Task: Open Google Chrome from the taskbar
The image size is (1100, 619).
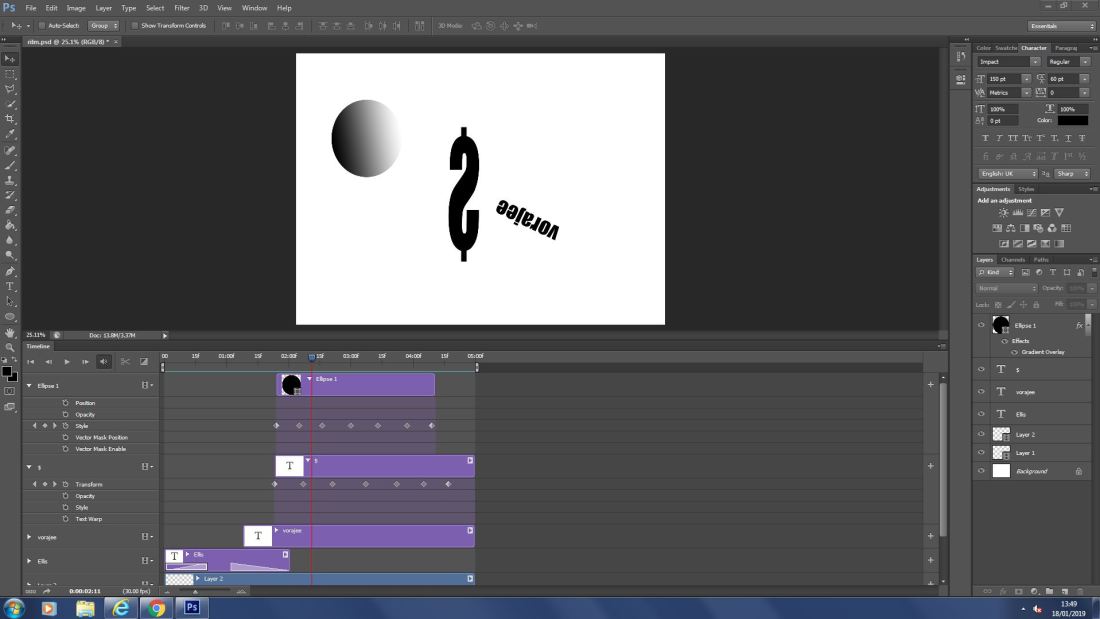Action: pyautogui.click(x=156, y=607)
